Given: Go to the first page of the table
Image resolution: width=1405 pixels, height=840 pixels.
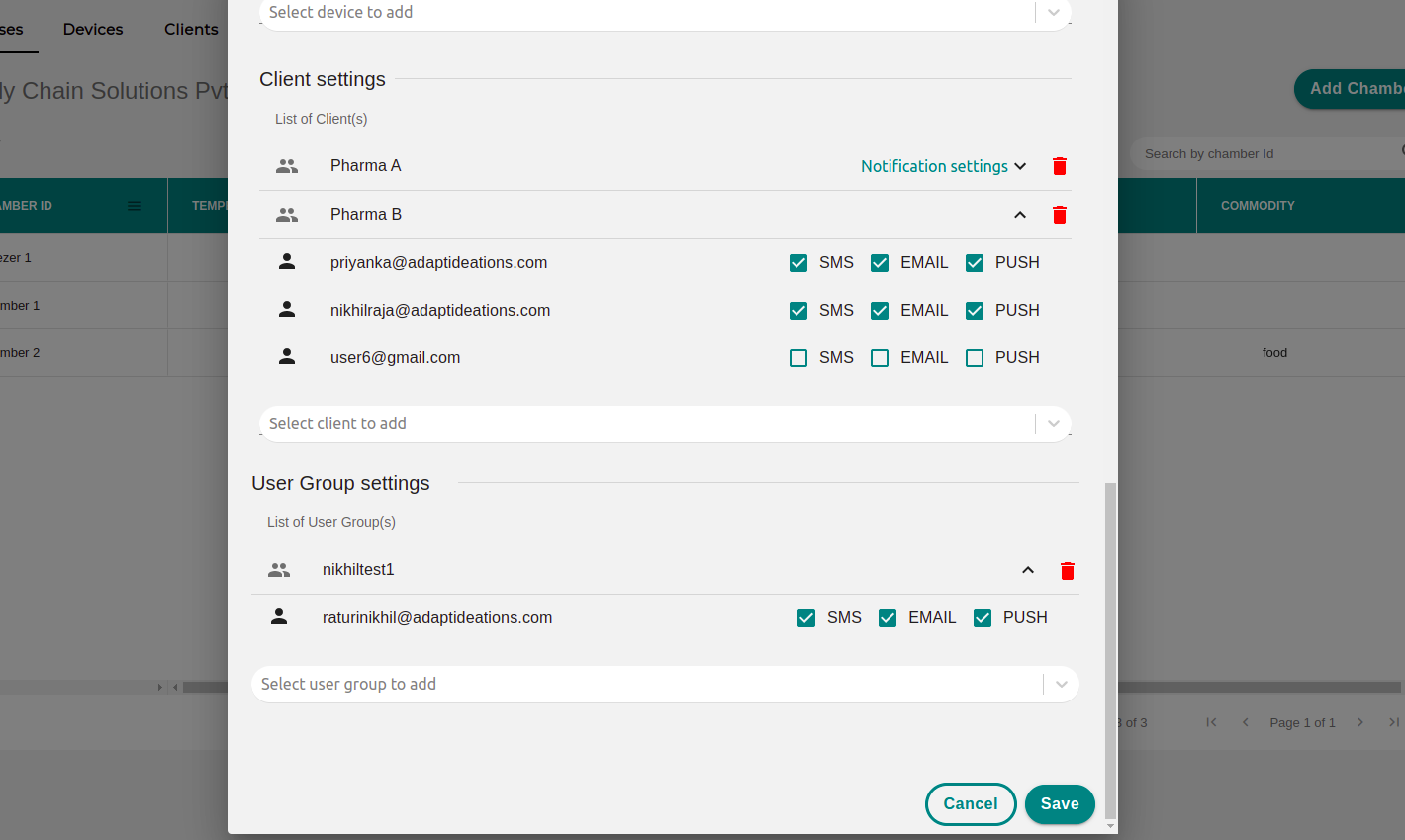Looking at the screenshot, I should pos(1211,722).
